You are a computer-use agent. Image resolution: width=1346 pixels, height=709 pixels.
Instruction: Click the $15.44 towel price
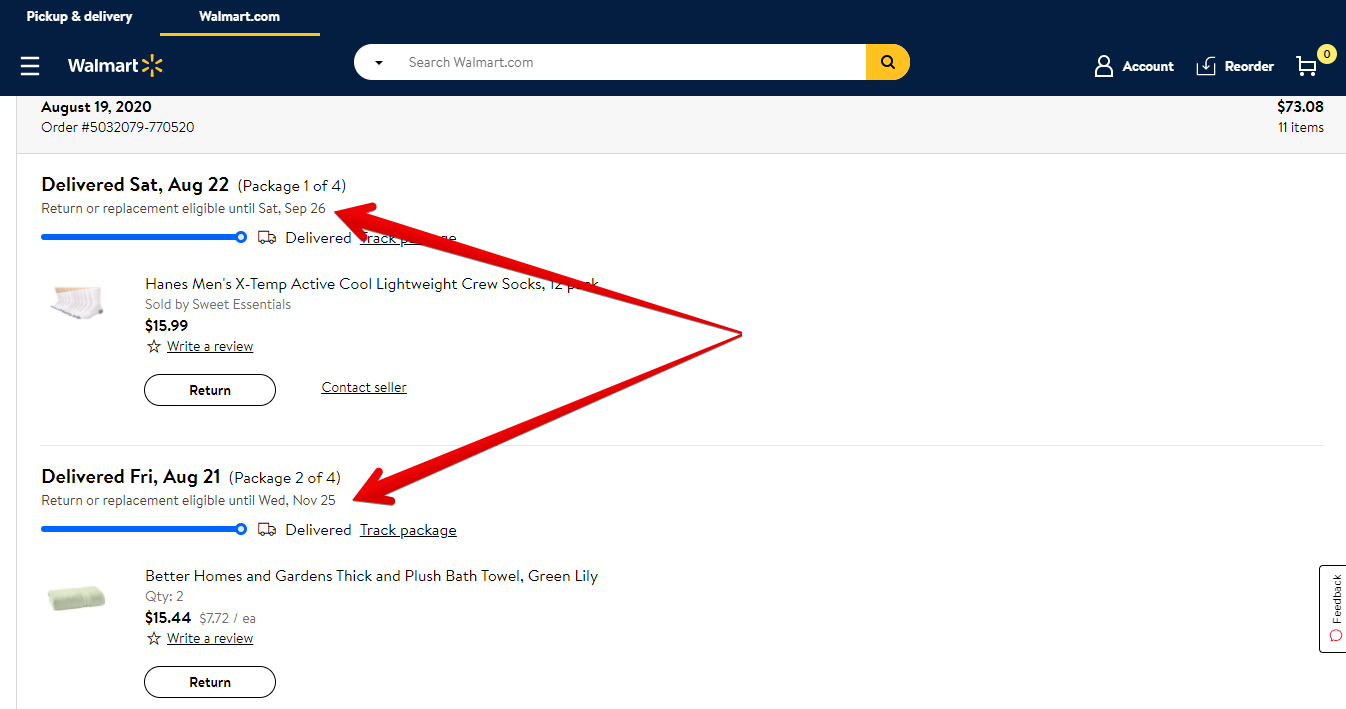pyautogui.click(x=168, y=618)
